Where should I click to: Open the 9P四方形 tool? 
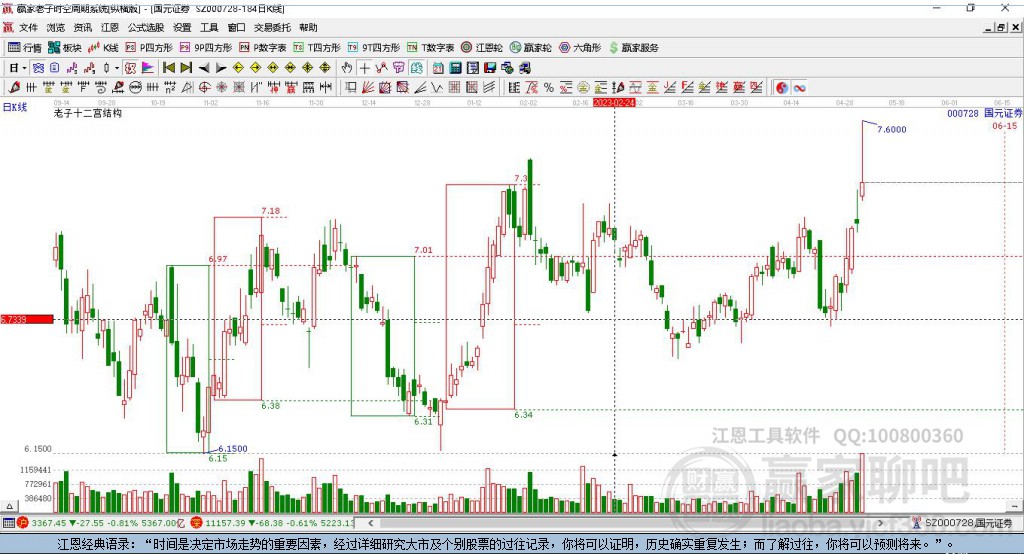(x=206, y=48)
